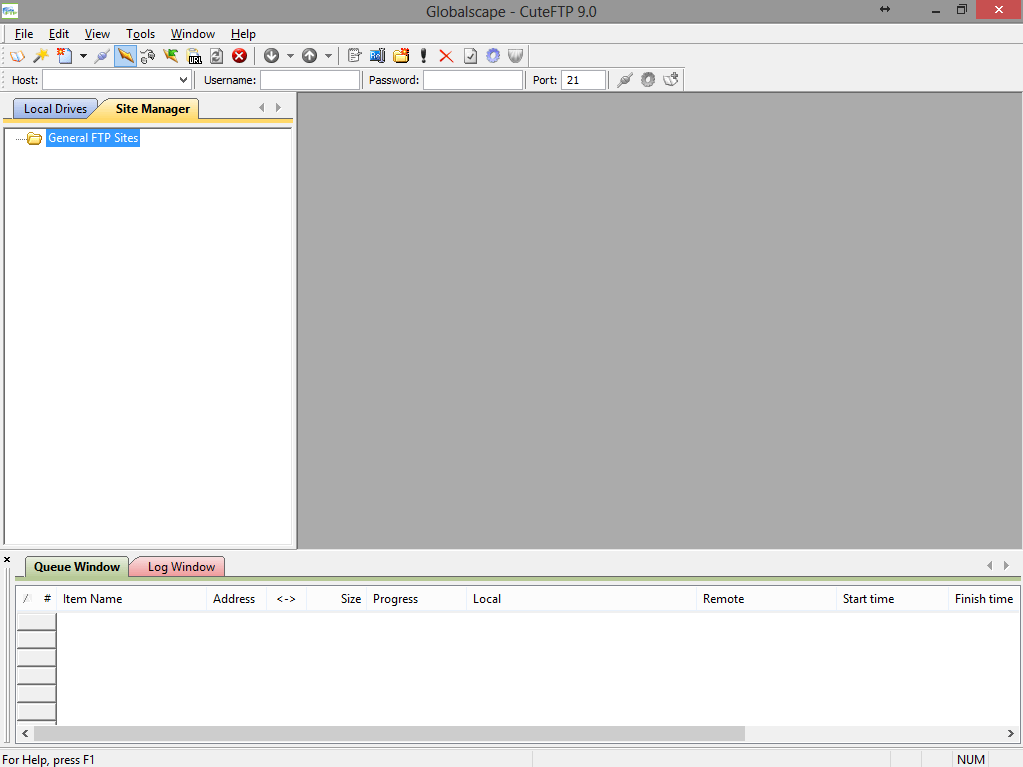The height and width of the screenshot is (767, 1023).
Task: Launch the Connection Wizard wand icon
Action: pyautogui.click(x=41, y=56)
